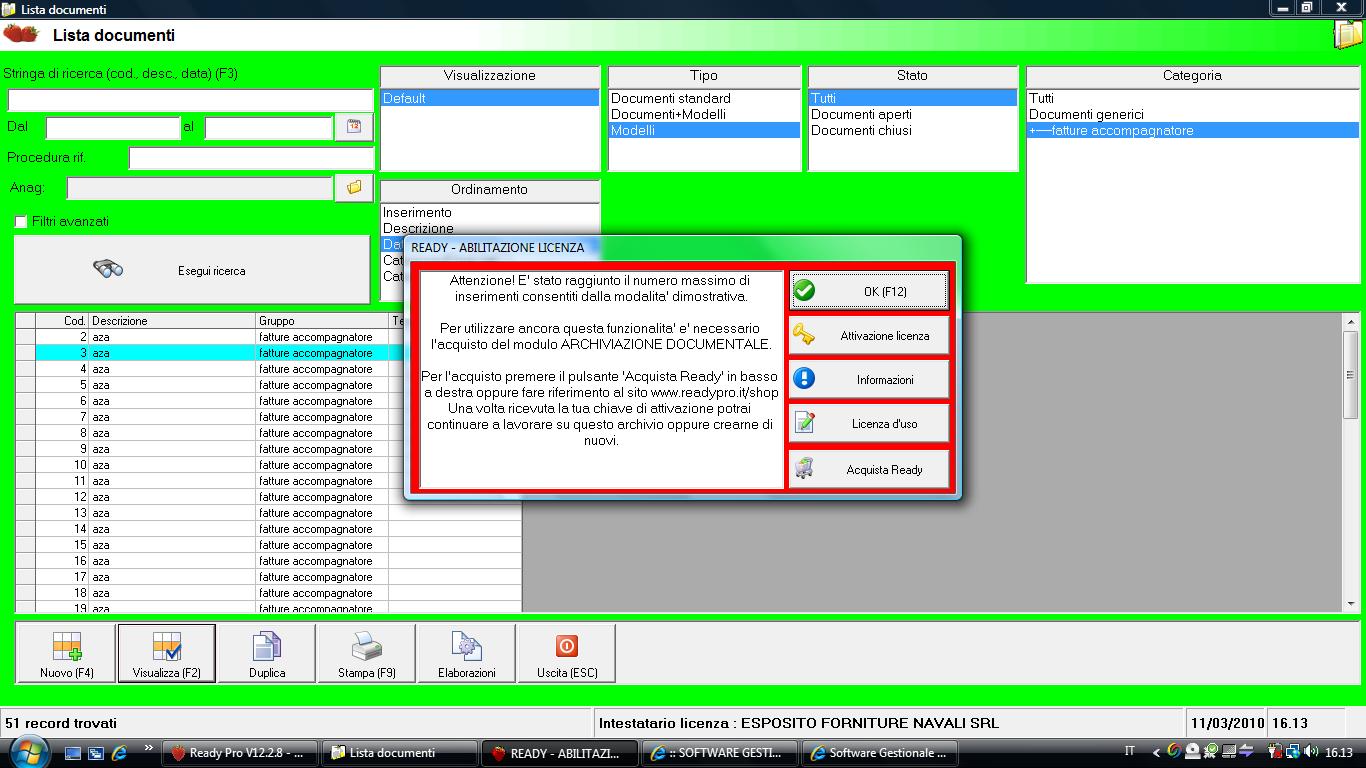Select table row with code 16
Image resolution: width=1366 pixels, height=768 pixels.
point(268,561)
